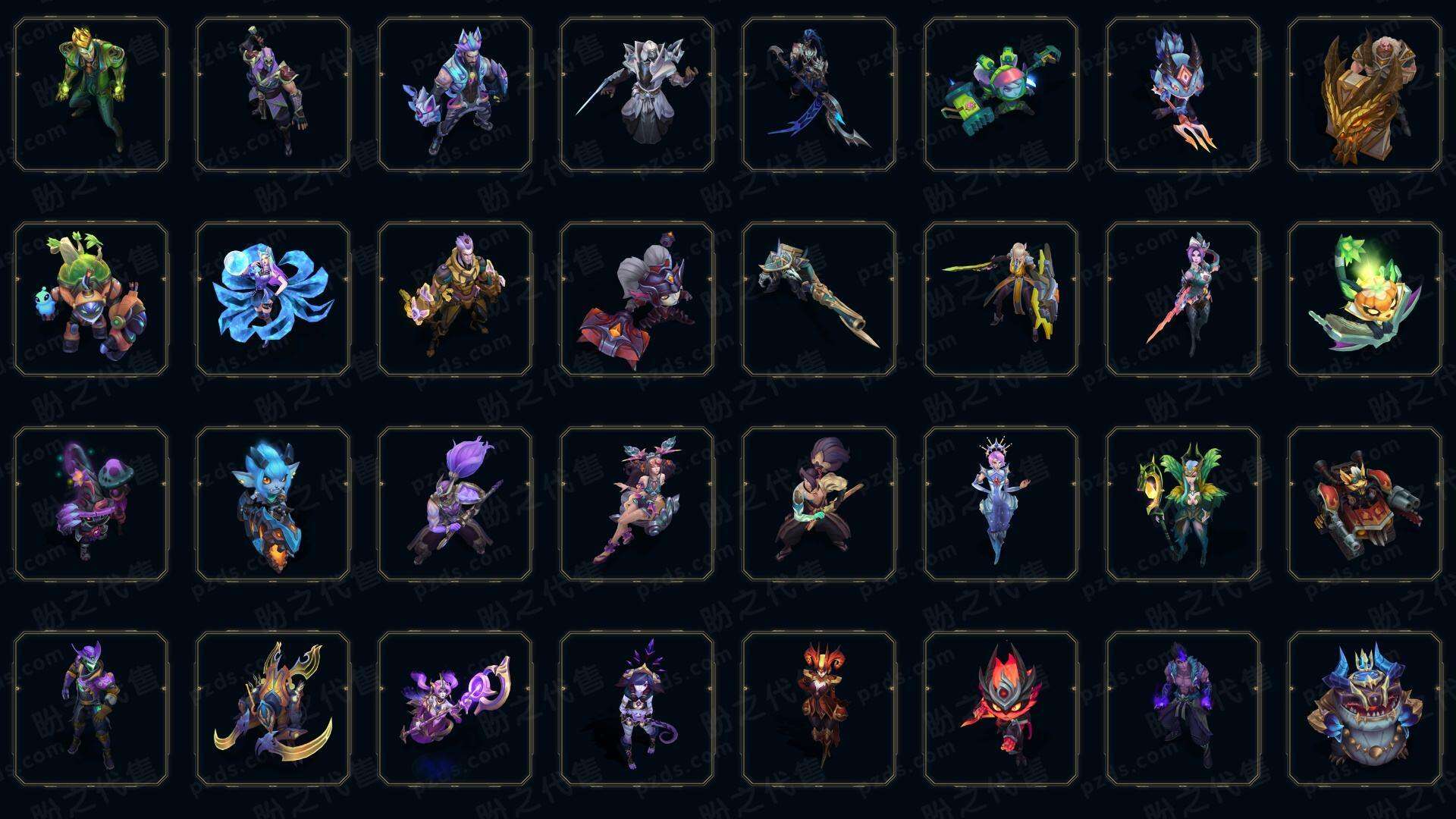Select the purple girl with crescent staff

coord(455,708)
